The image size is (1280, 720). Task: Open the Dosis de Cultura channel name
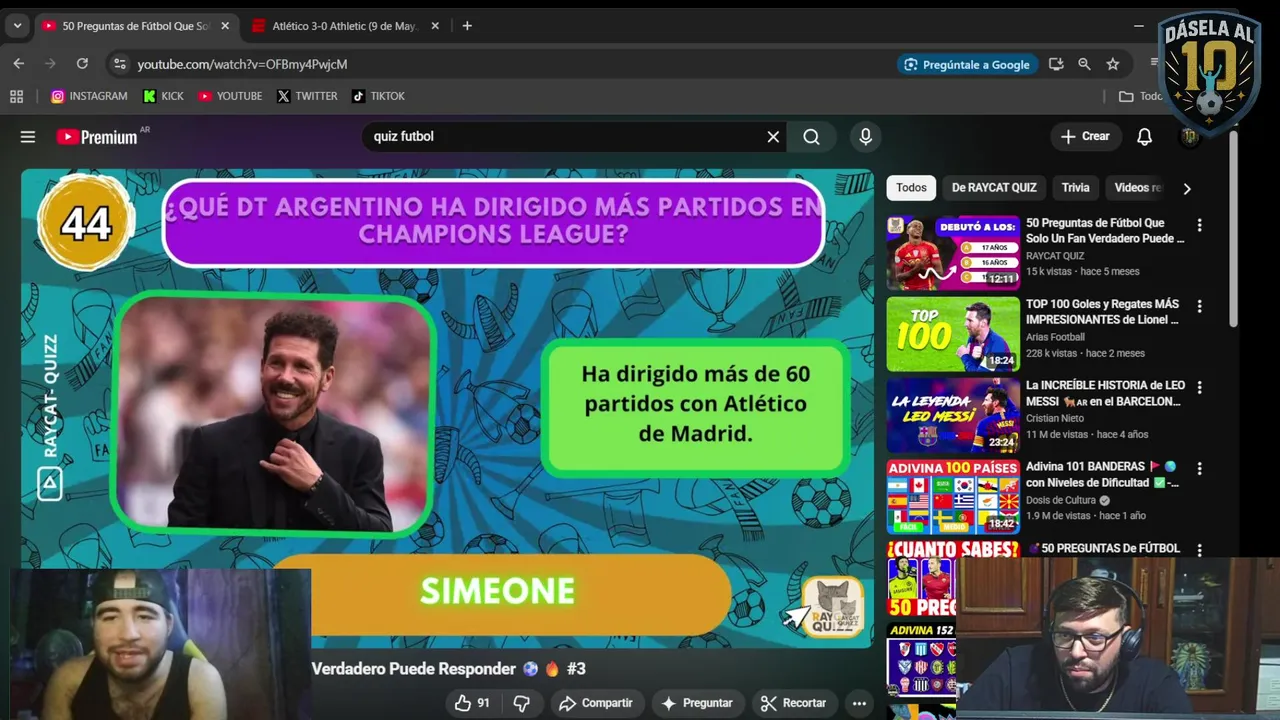1061,500
